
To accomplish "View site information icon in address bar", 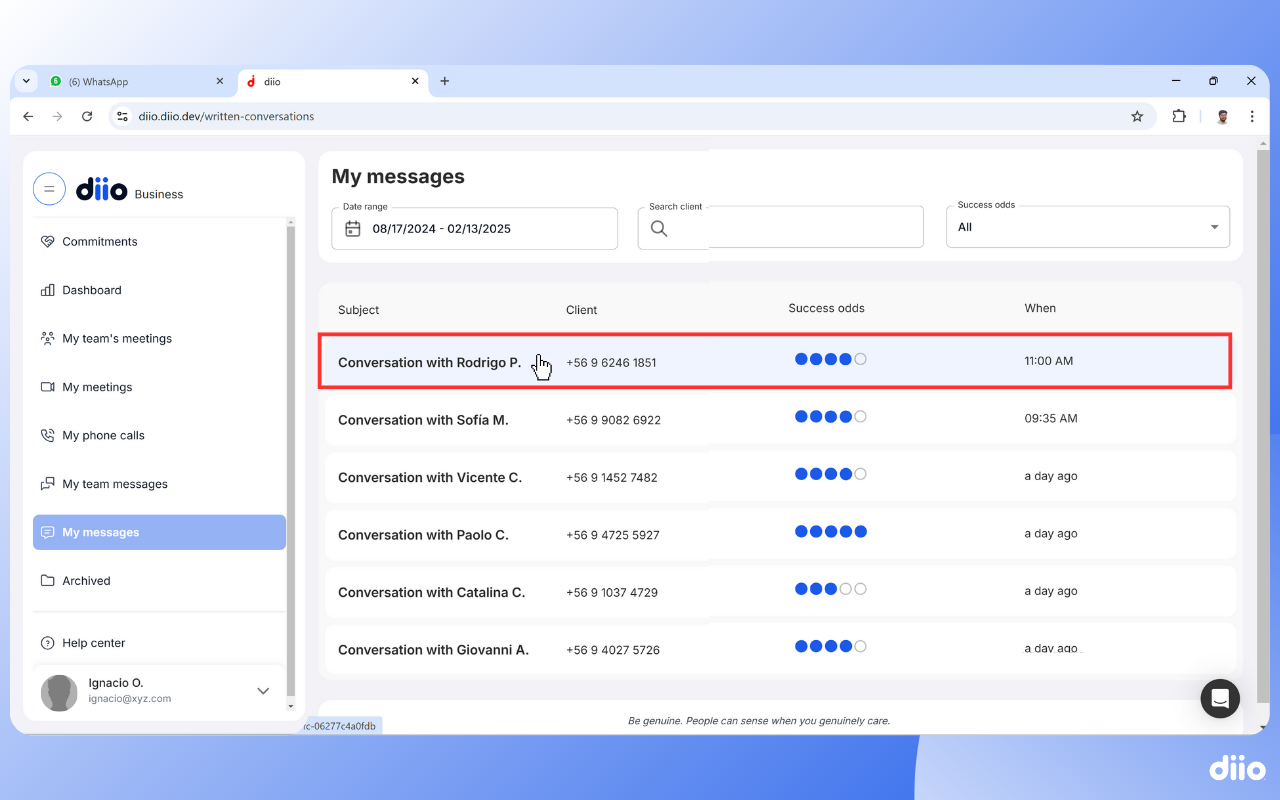I will [x=122, y=116].
